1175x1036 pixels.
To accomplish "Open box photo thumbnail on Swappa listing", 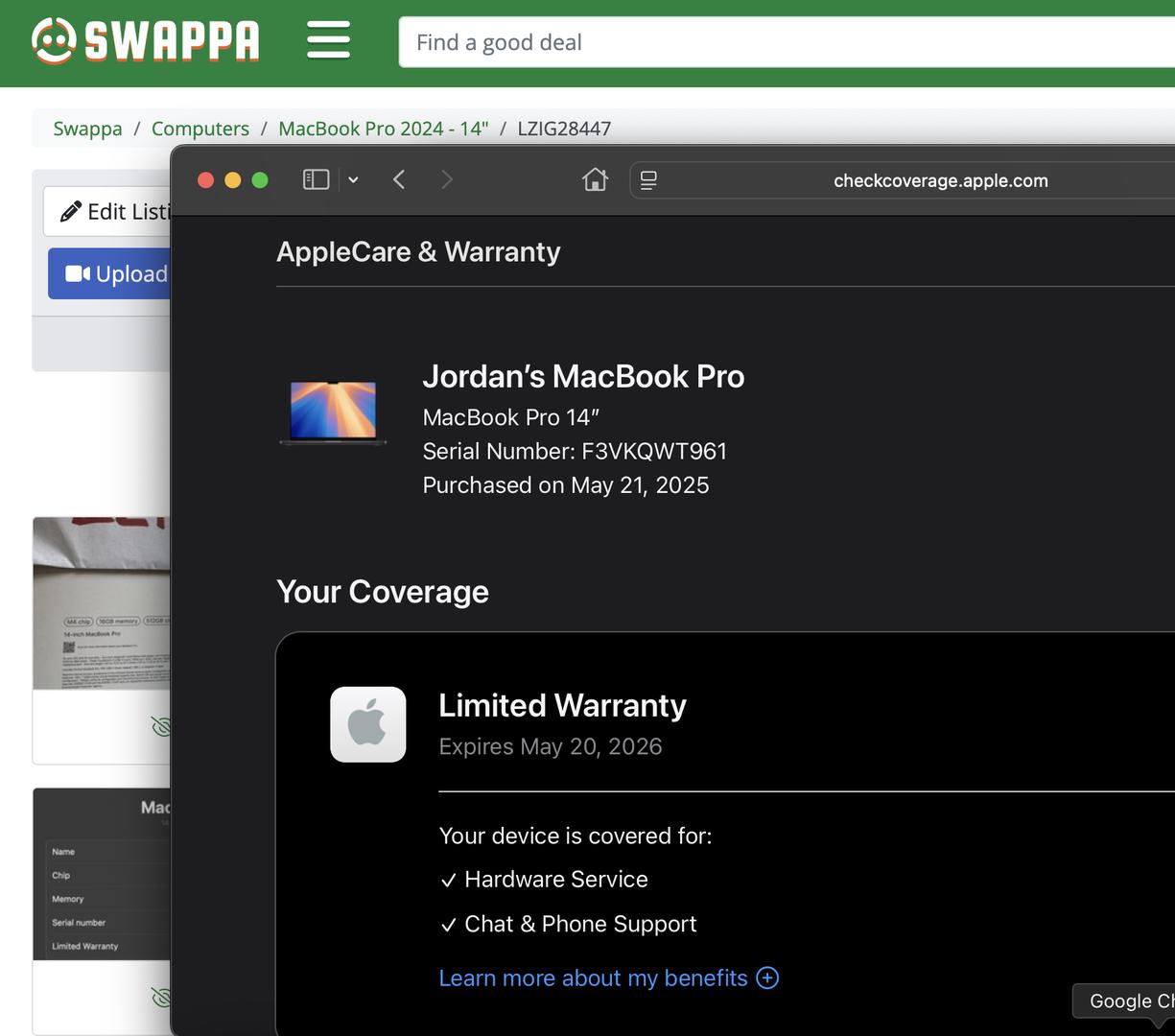I will pos(102,602).
